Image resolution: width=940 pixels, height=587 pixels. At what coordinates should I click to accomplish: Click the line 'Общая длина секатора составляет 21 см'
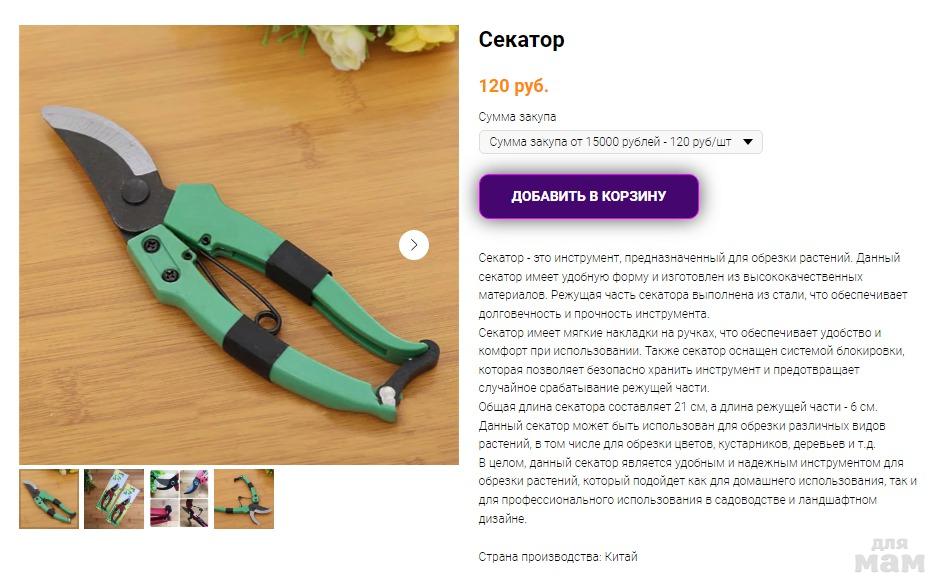pos(678,407)
